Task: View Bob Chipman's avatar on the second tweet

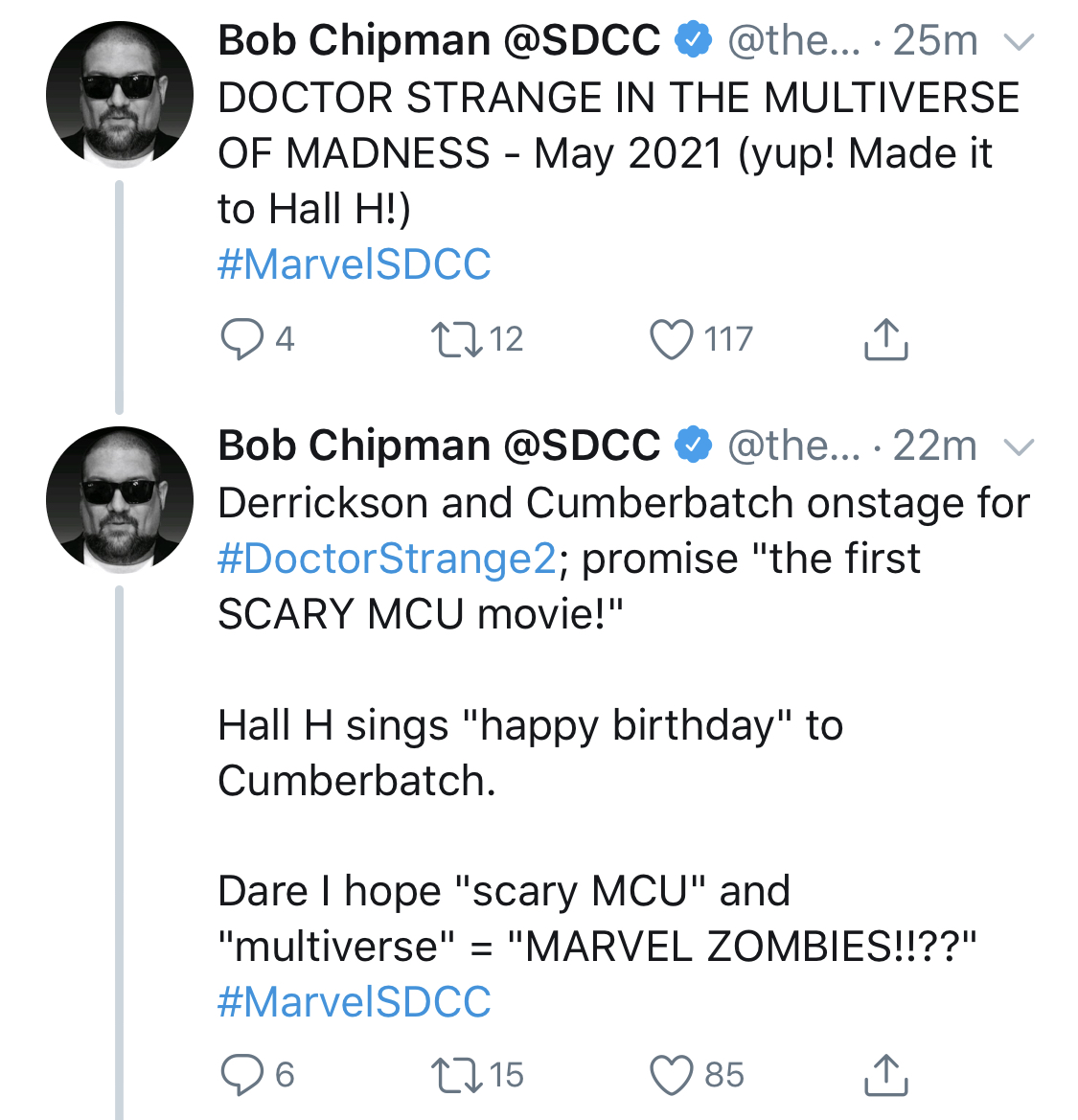Action: click(x=120, y=500)
